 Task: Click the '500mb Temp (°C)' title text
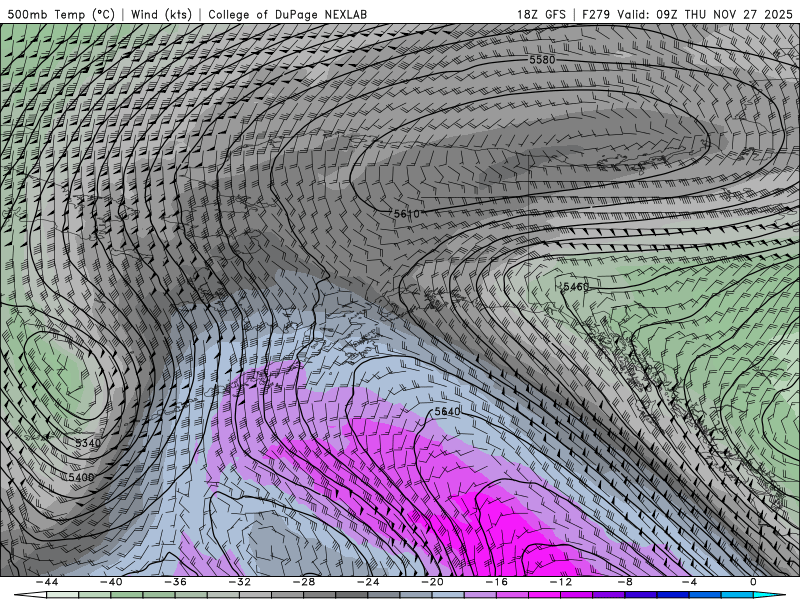(62, 14)
